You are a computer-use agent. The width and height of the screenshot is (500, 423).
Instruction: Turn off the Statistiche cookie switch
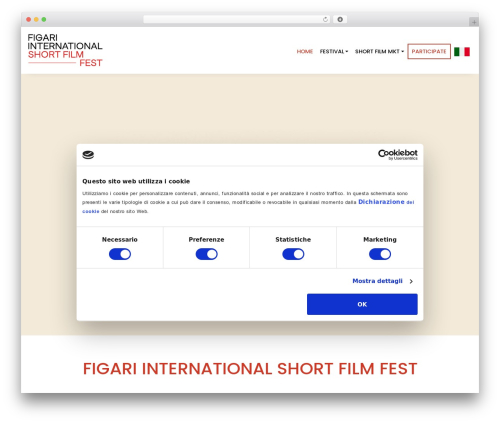pyautogui.click(x=293, y=254)
